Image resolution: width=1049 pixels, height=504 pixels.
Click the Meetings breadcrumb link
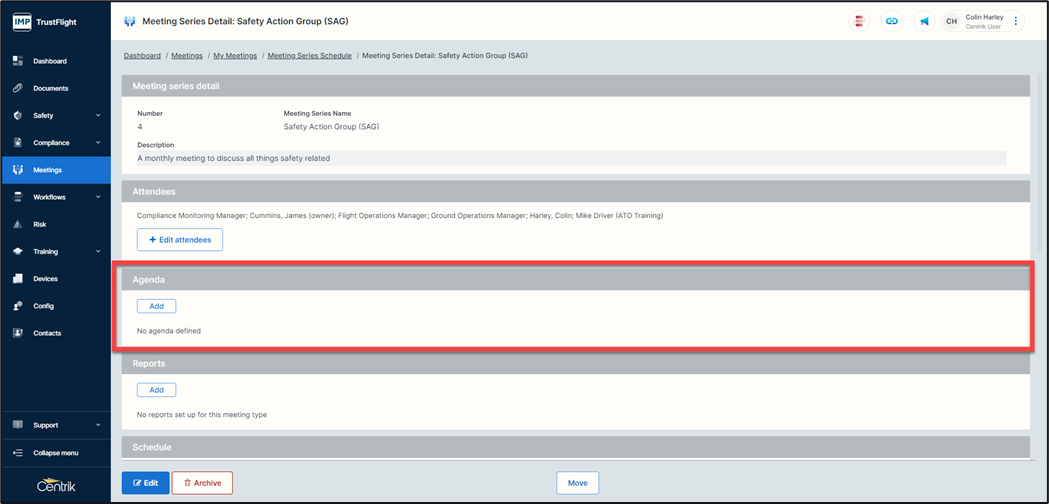[x=187, y=56]
